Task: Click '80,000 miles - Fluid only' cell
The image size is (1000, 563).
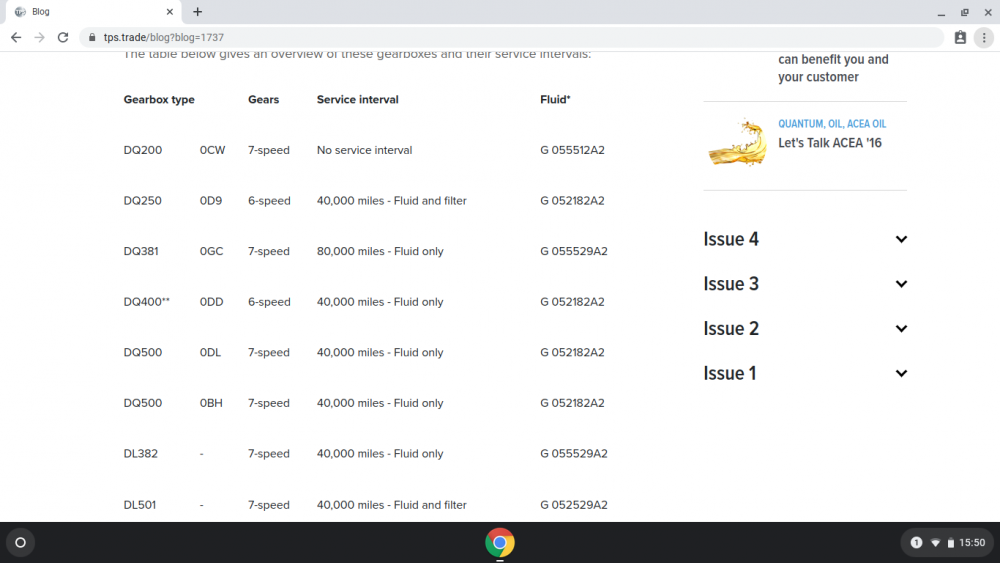Action: click(x=380, y=251)
